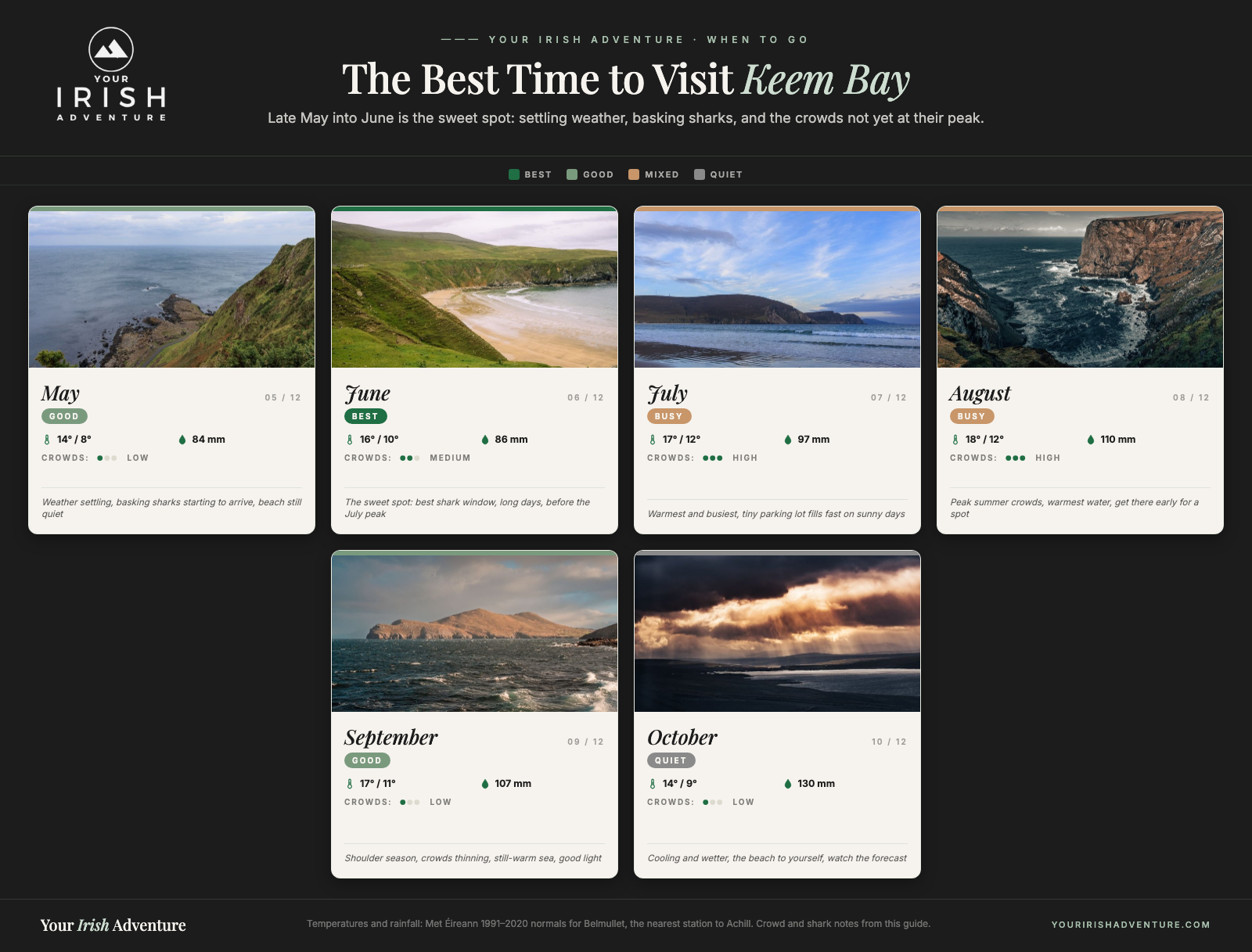Click the YOURIRISHADVENTURE.COM footer link
The height and width of the screenshot is (952, 1252).
(x=1131, y=925)
